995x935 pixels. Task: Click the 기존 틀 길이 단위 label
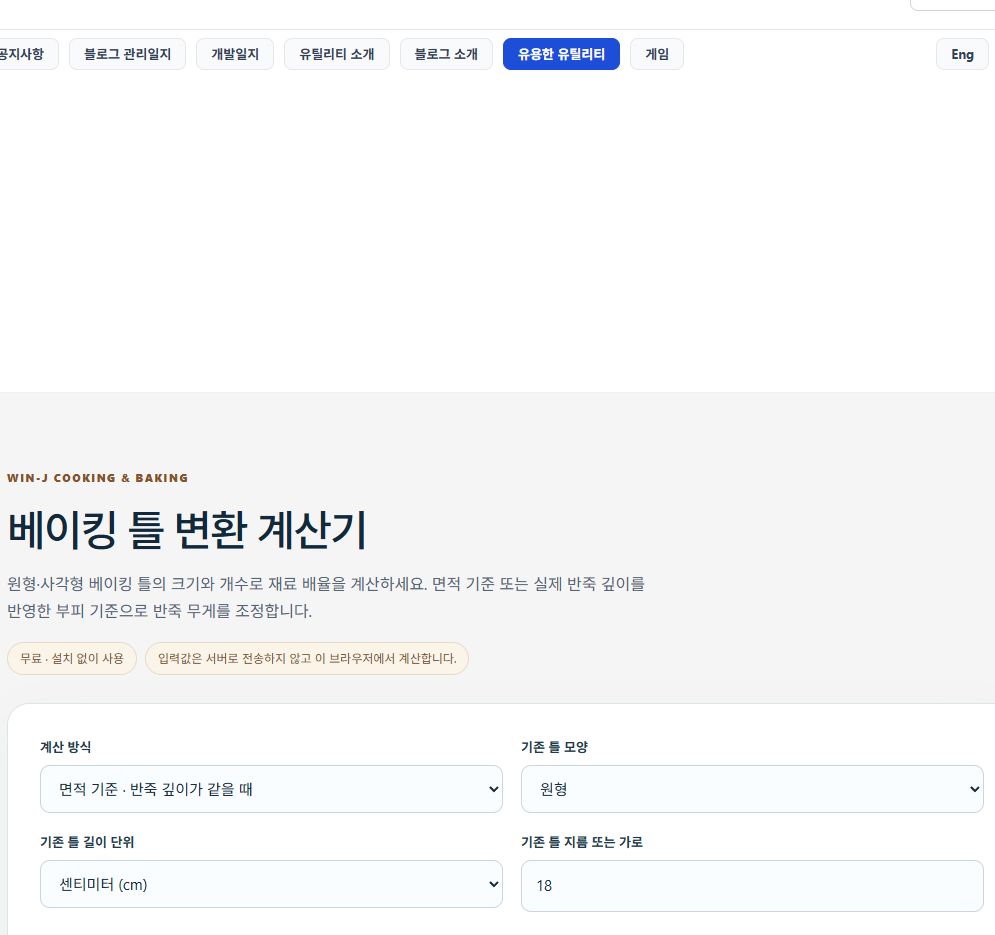click(x=87, y=842)
